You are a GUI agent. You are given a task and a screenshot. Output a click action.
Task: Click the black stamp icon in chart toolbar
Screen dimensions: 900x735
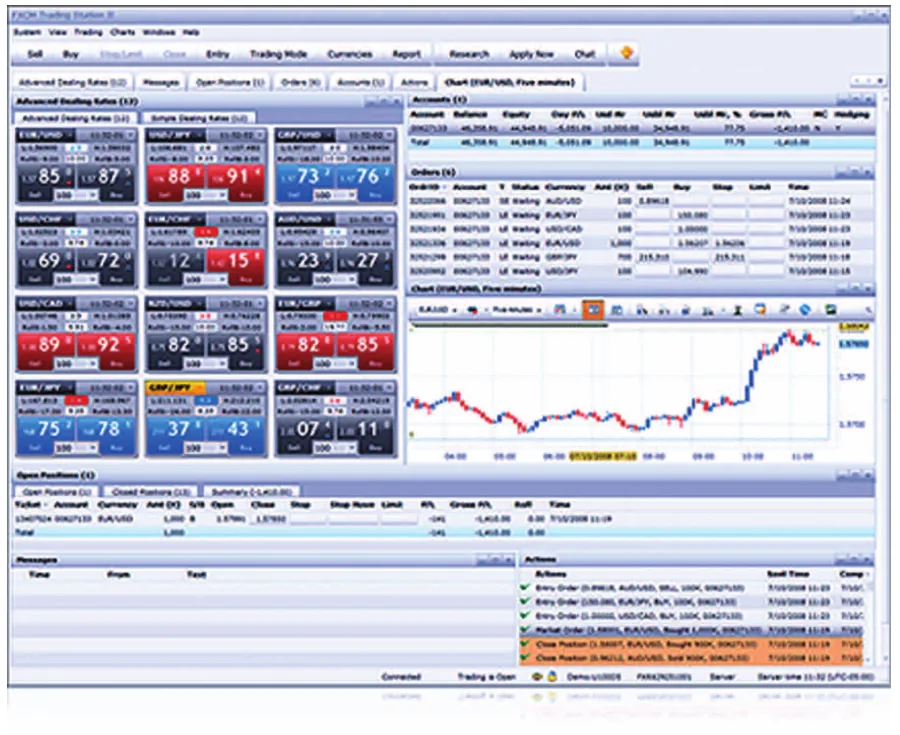[738, 310]
